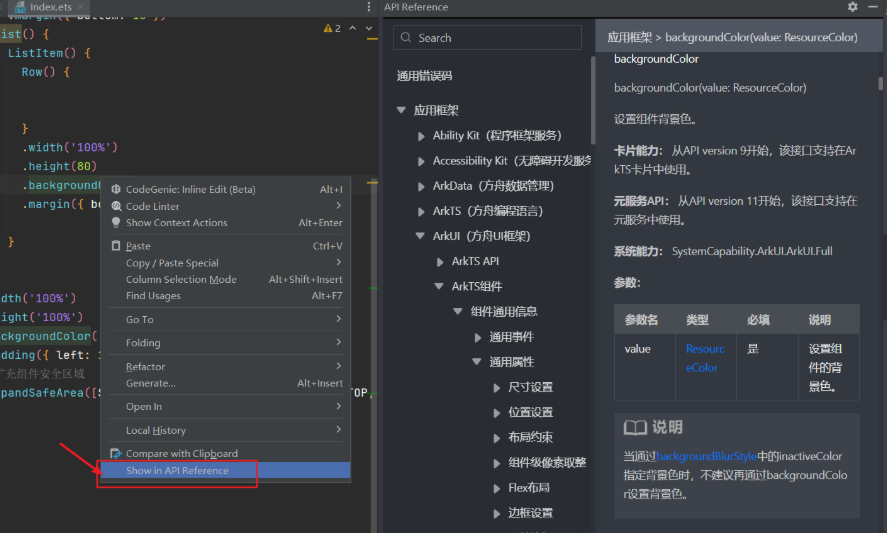
Task: Click the book icon beside 说明 note
Action: [635, 427]
